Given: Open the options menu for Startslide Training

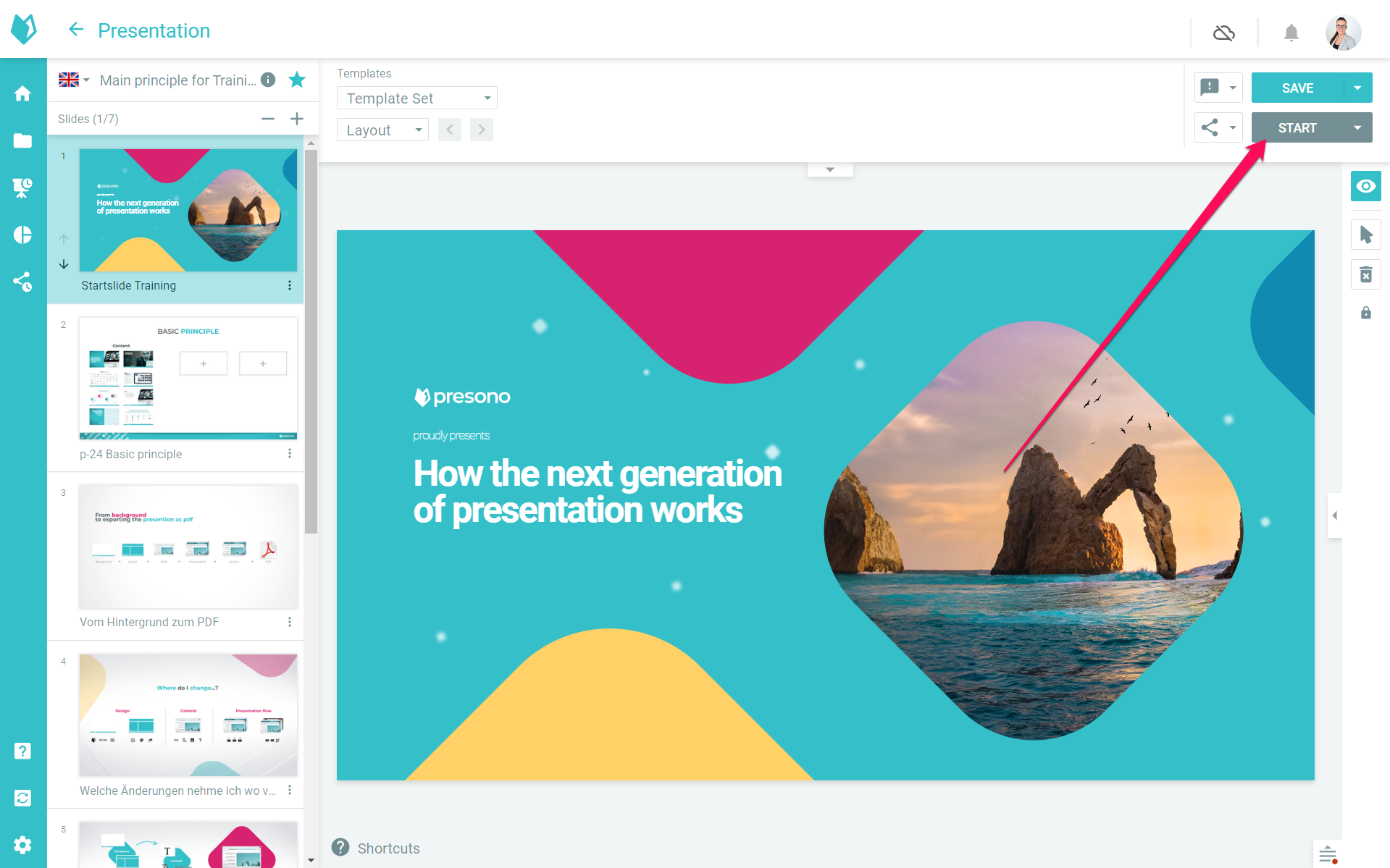Looking at the screenshot, I should tap(290, 285).
